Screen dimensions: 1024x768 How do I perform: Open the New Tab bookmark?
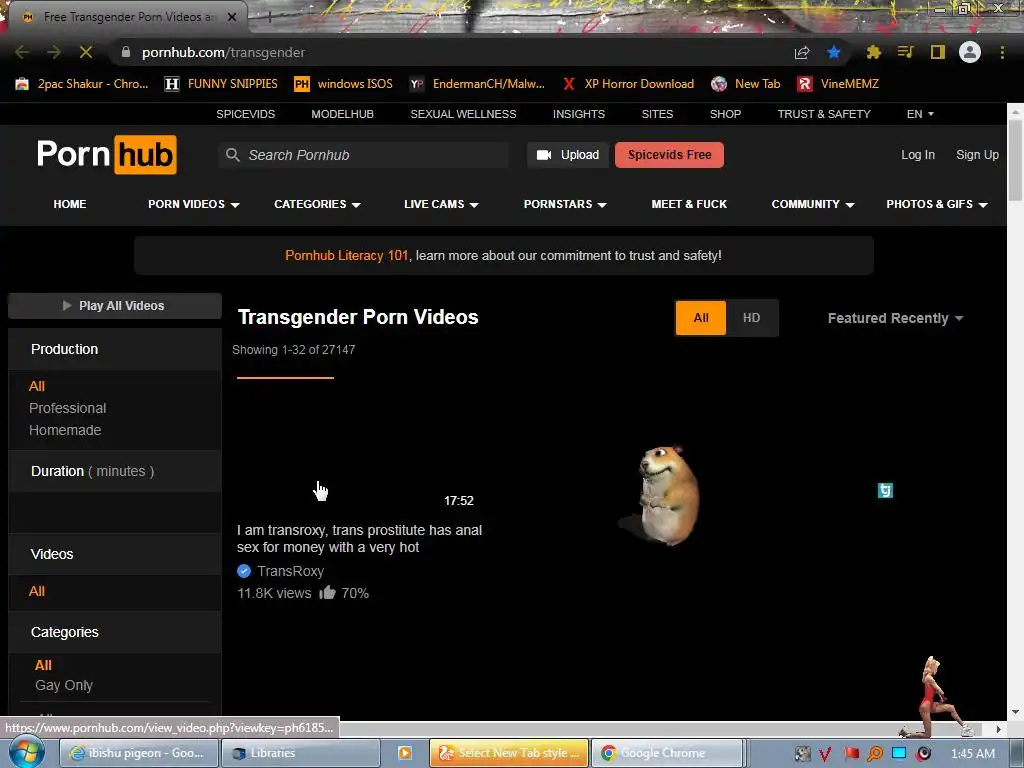(745, 84)
